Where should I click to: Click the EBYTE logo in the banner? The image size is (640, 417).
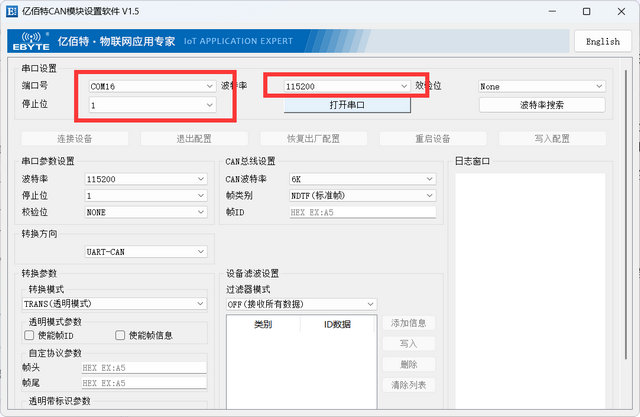coord(31,41)
